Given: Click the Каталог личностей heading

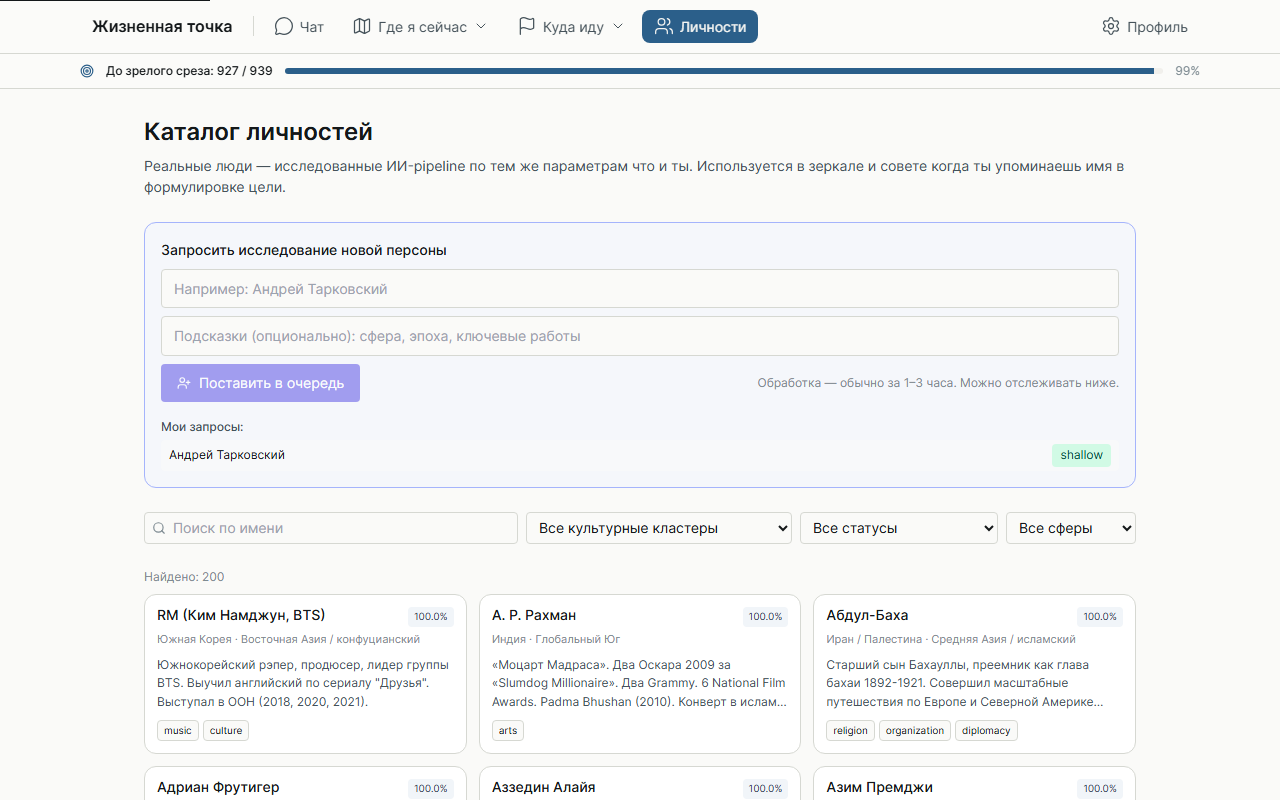Looking at the screenshot, I should click(x=258, y=131).
